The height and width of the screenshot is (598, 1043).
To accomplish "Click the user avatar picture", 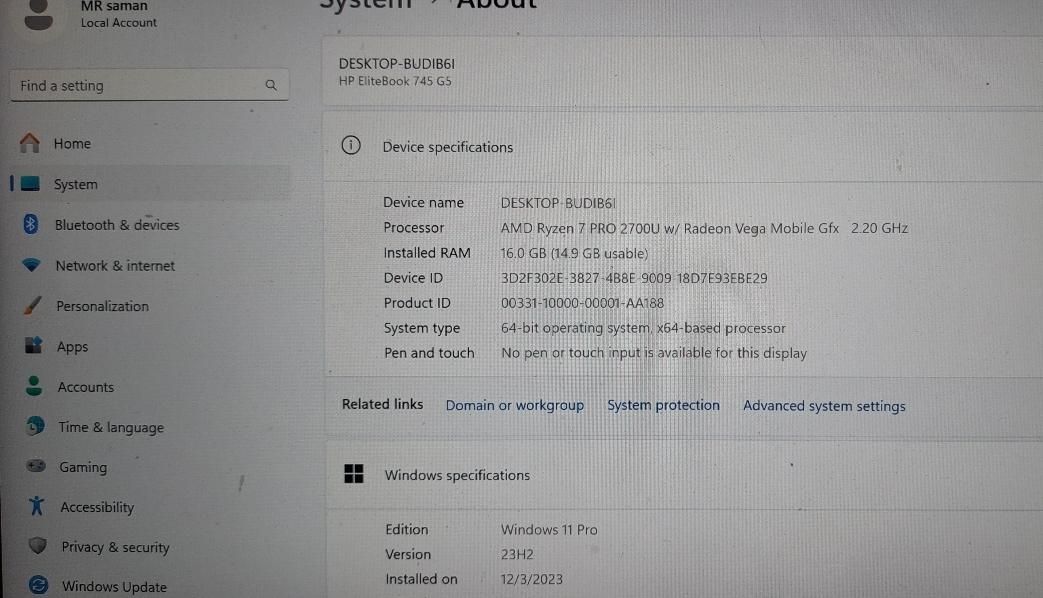I will tap(39, 15).
